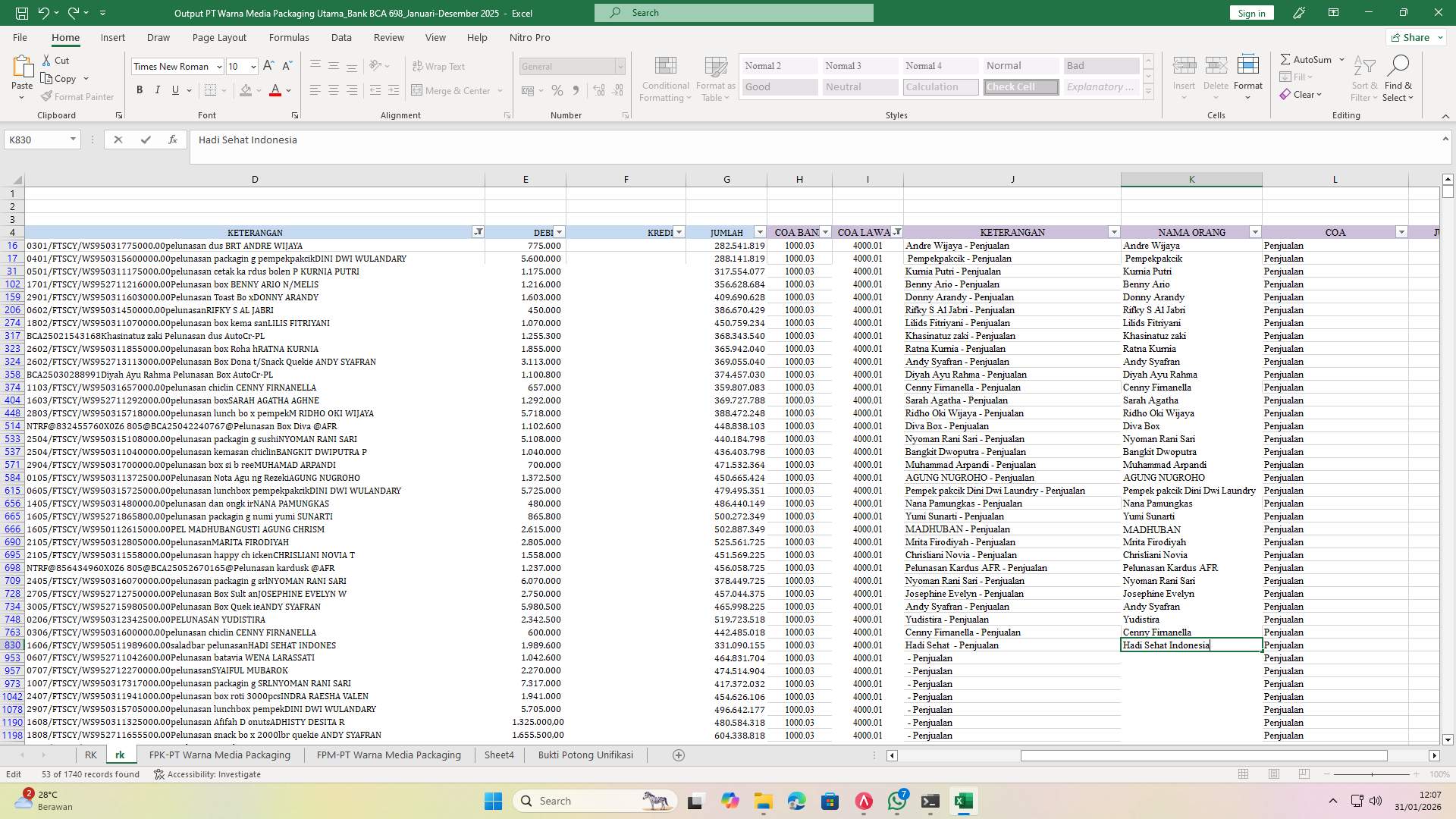Toggle italic formatting

[158, 89]
